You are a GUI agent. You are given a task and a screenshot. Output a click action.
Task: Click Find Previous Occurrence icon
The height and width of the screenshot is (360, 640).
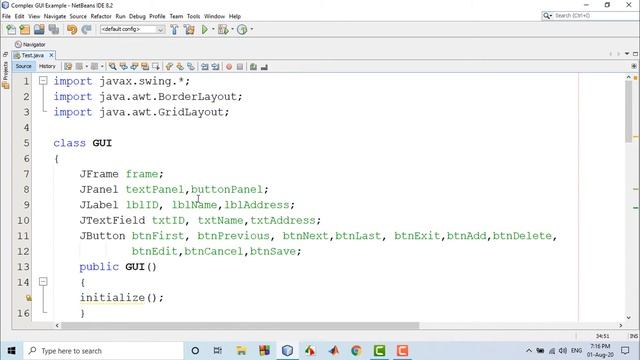pos(123,67)
